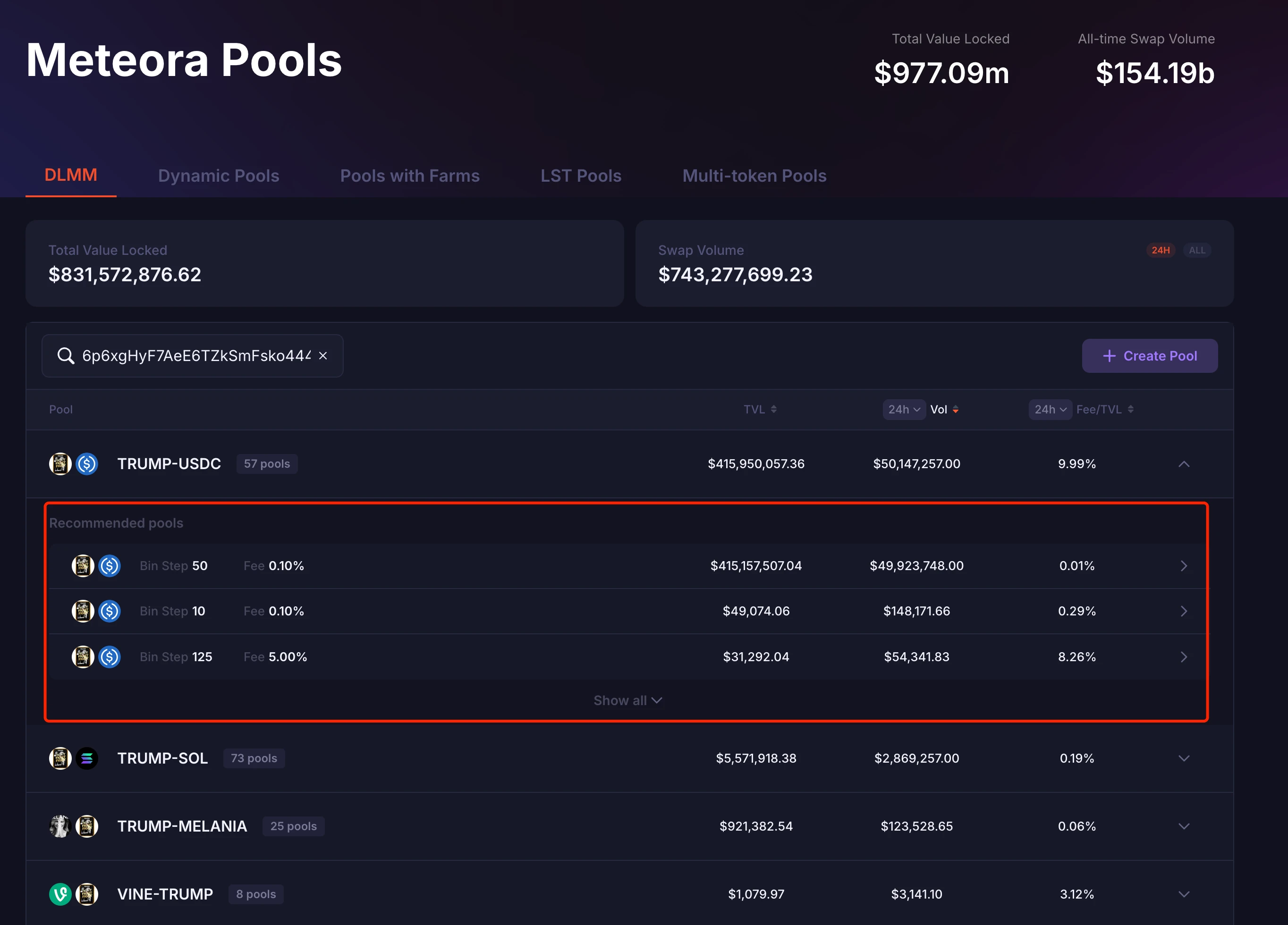Open Bin Step 10 pool arrow

pyautogui.click(x=1184, y=611)
